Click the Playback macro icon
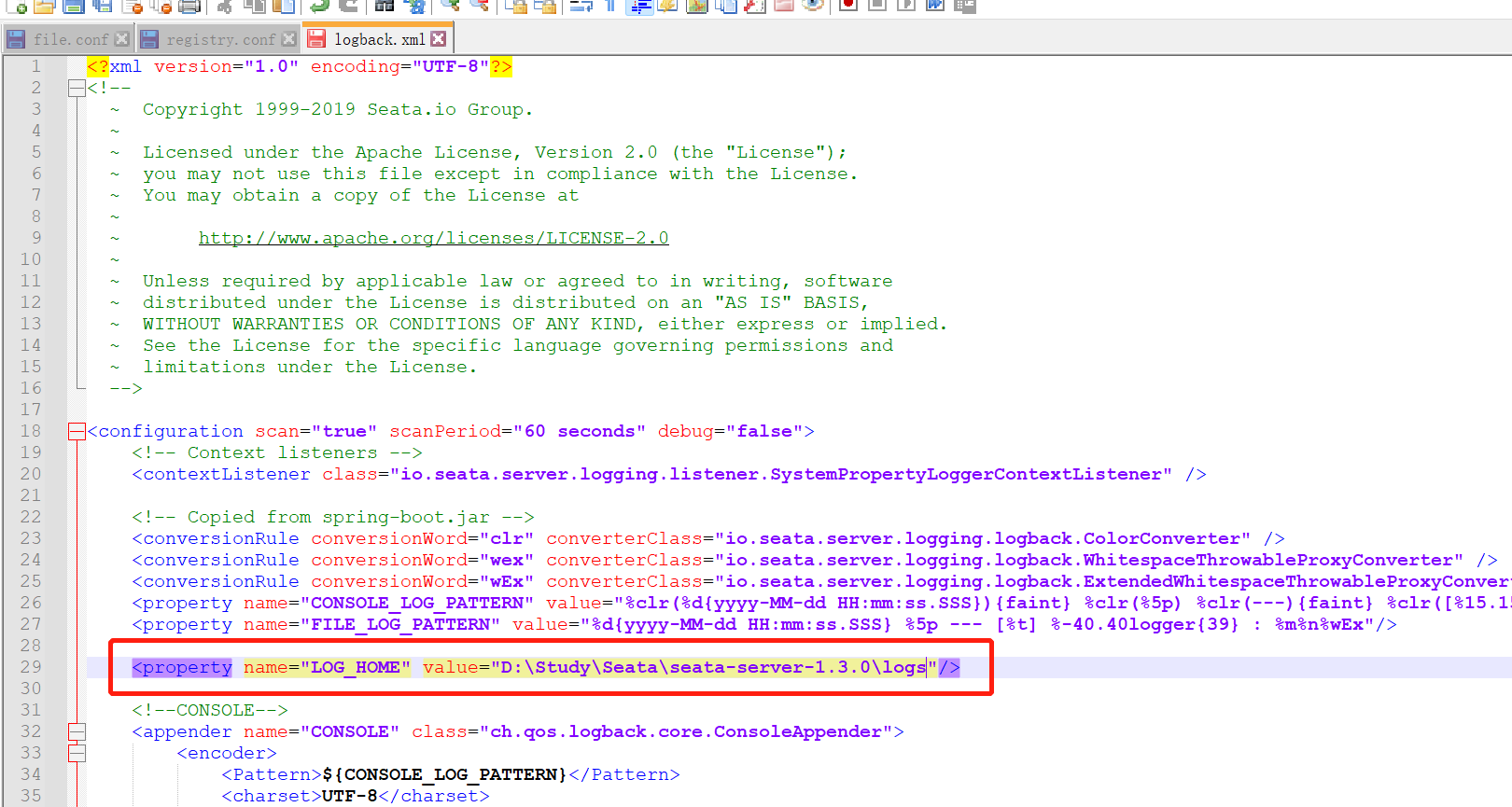Screen dimensions: 1512x807 click(x=905, y=5)
